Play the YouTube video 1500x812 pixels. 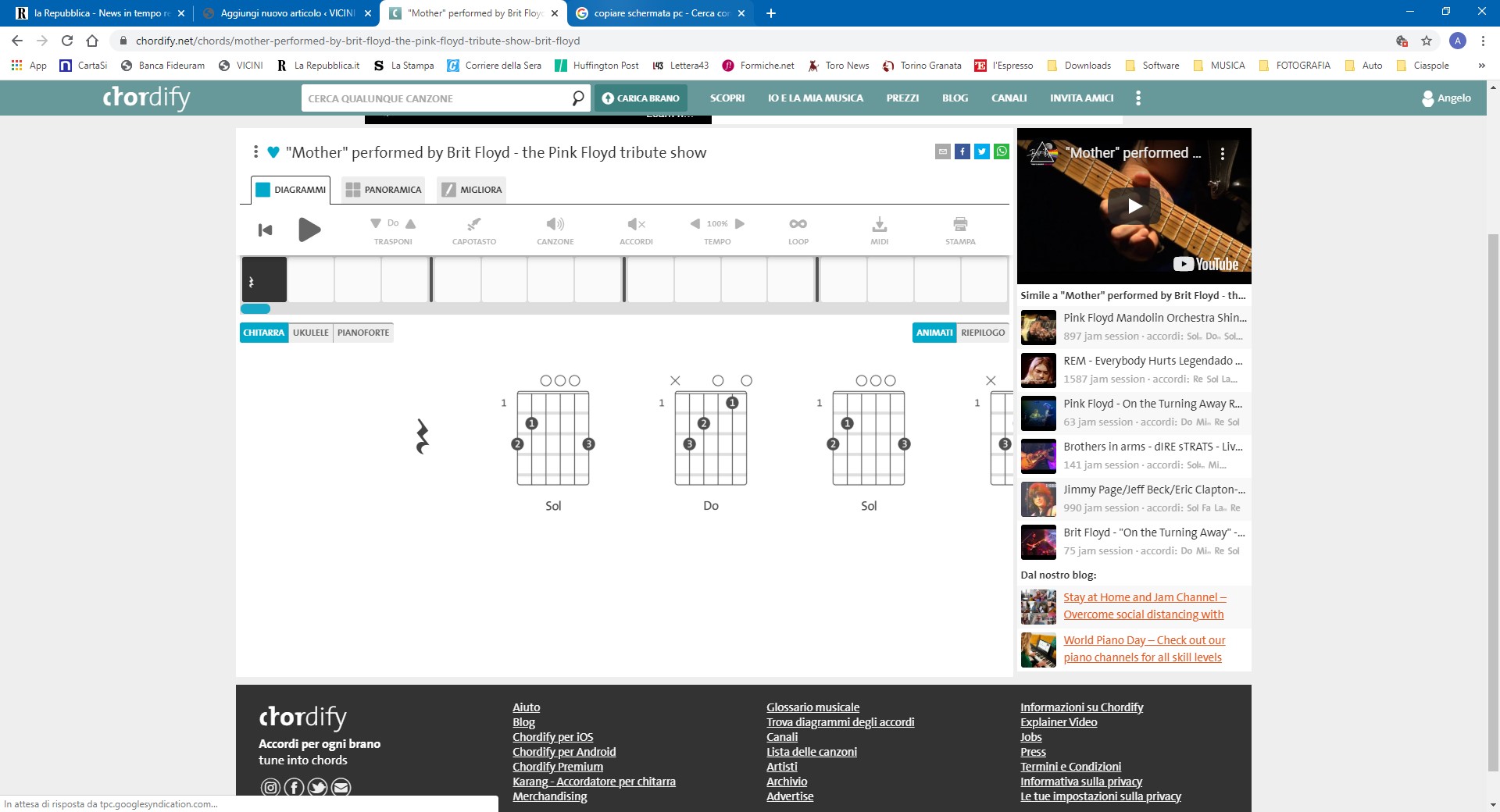(x=1134, y=205)
